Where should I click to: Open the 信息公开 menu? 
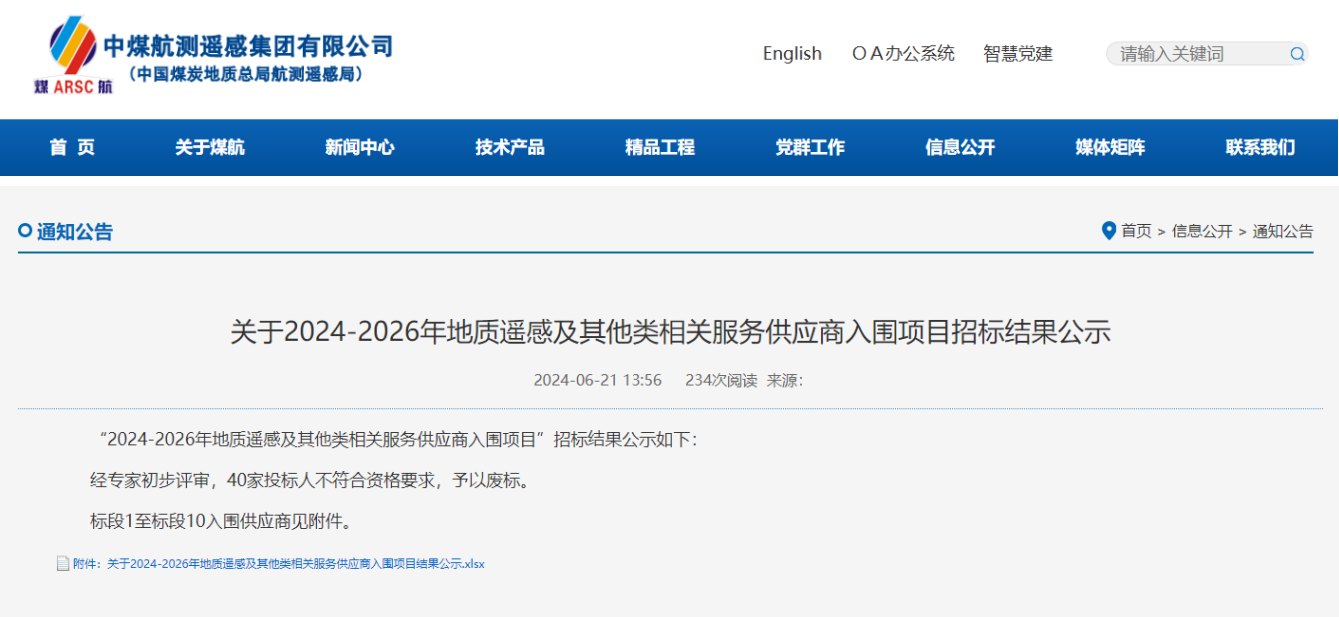(960, 147)
